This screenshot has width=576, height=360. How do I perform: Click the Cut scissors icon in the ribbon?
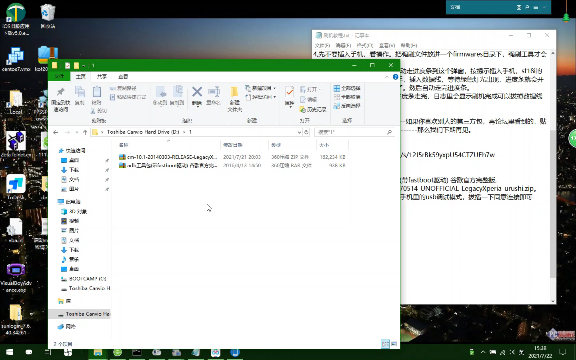coord(98,111)
